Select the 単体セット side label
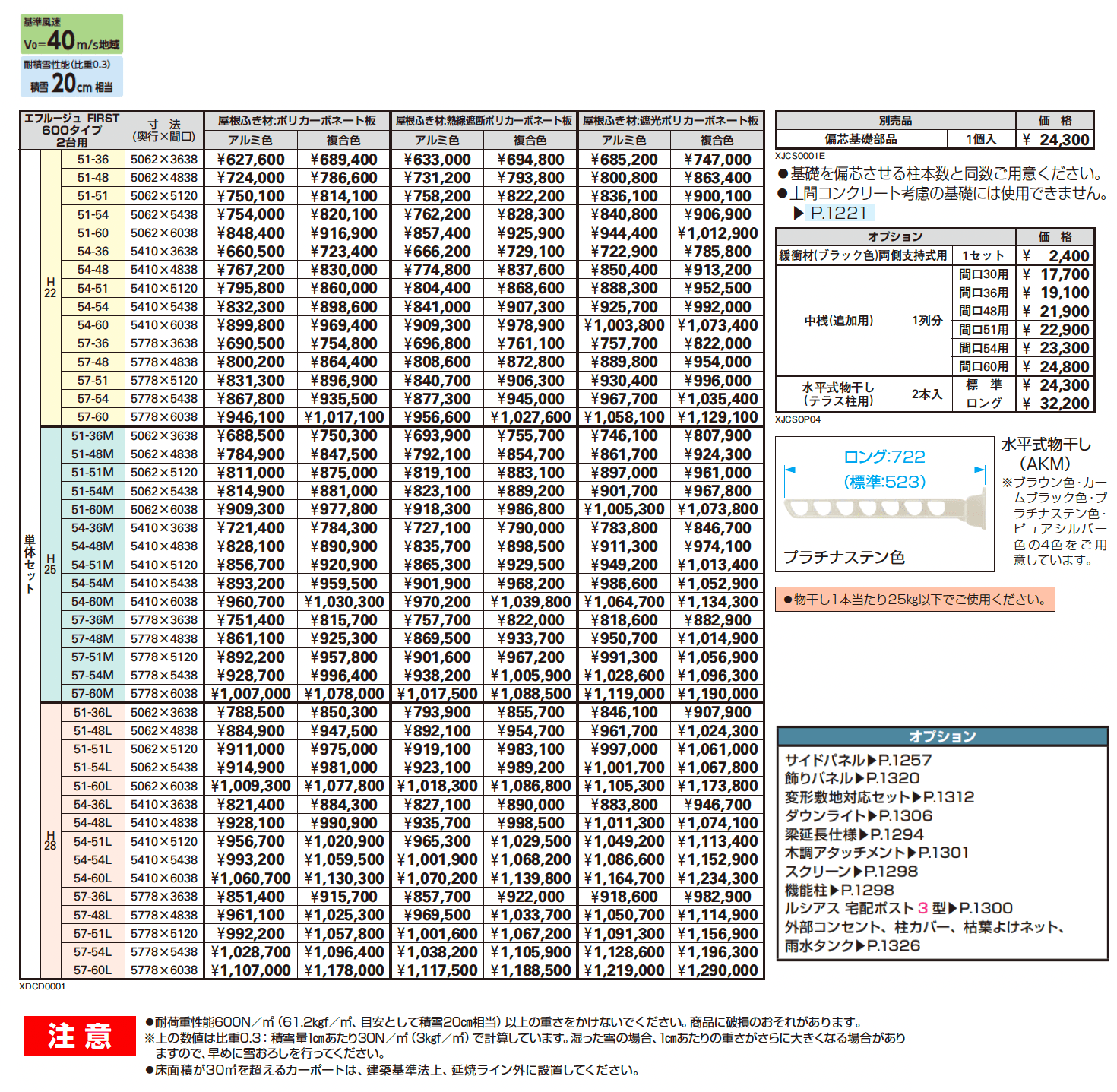Image resolution: width=1117 pixels, height=1092 pixels. click(30, 565)
